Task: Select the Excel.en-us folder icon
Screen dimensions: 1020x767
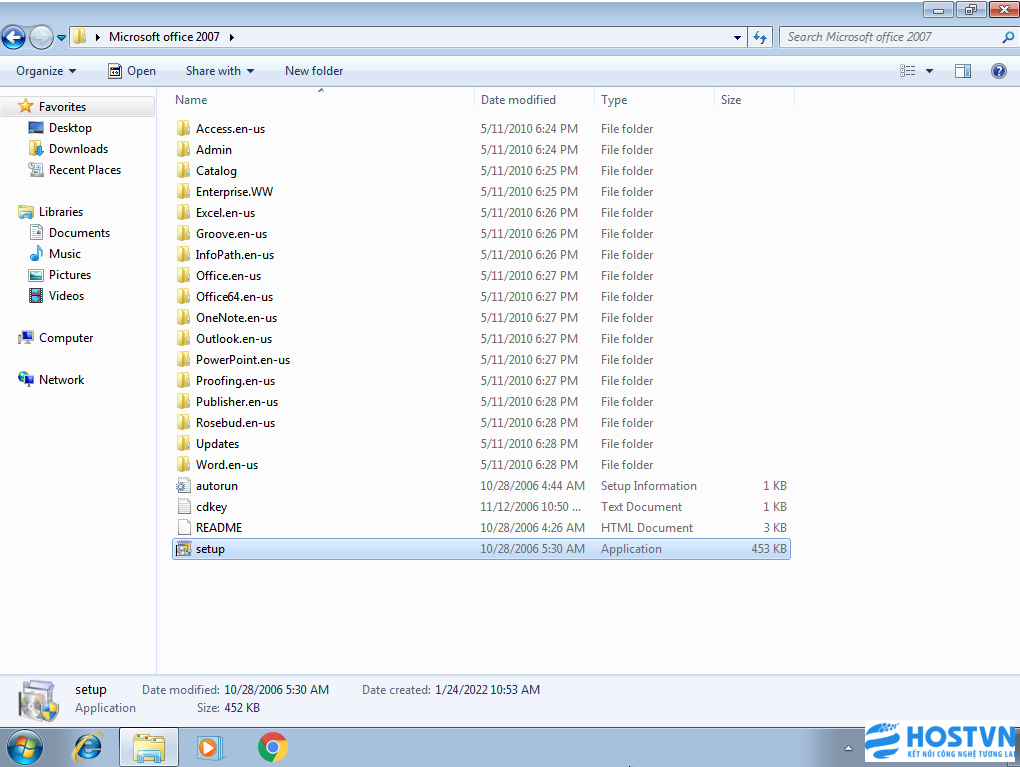Action: [x=183, y=213]
